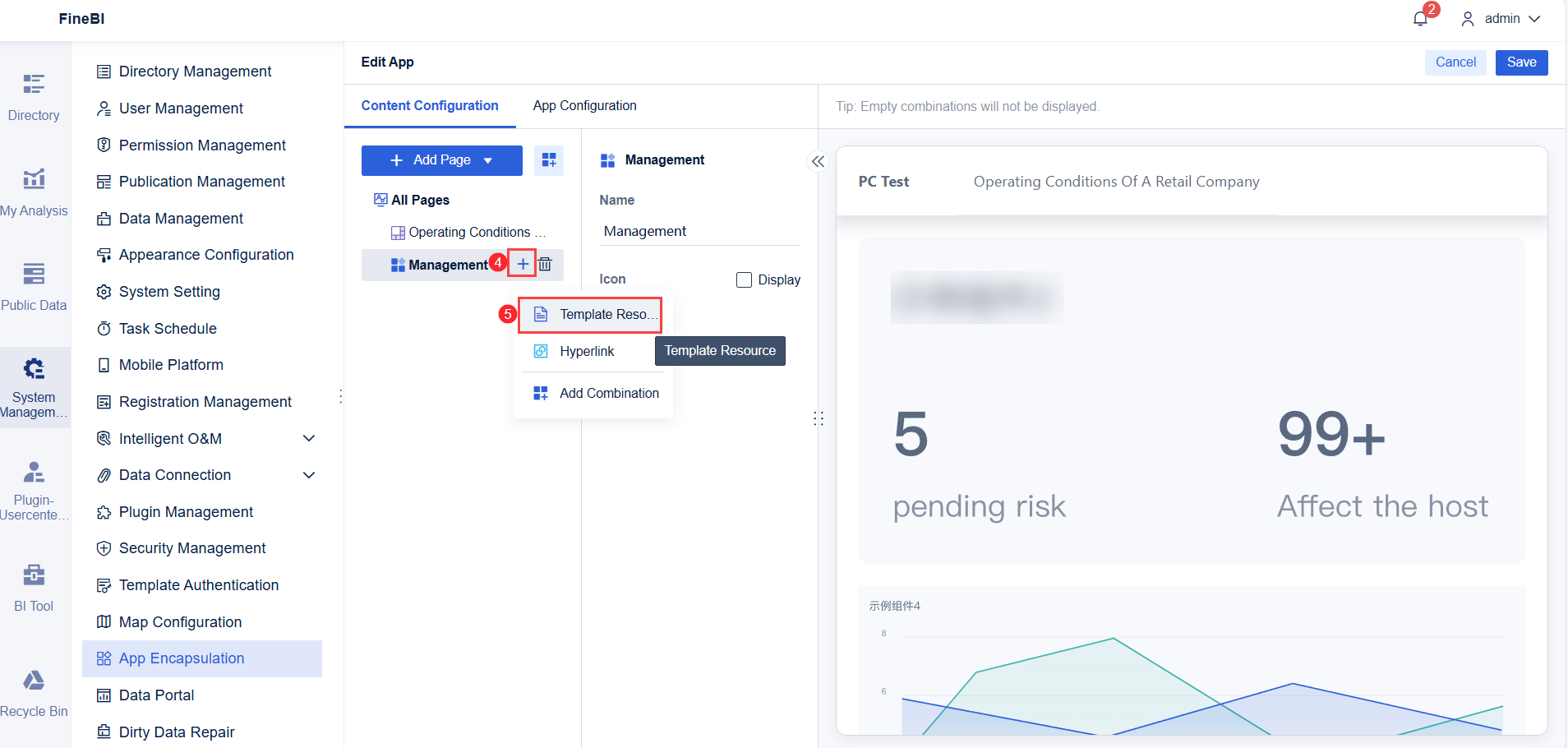Click the add combination grid icon button
Image resolution: width=1568 pixels, height=748 pixels.
[x=549, y=160]
